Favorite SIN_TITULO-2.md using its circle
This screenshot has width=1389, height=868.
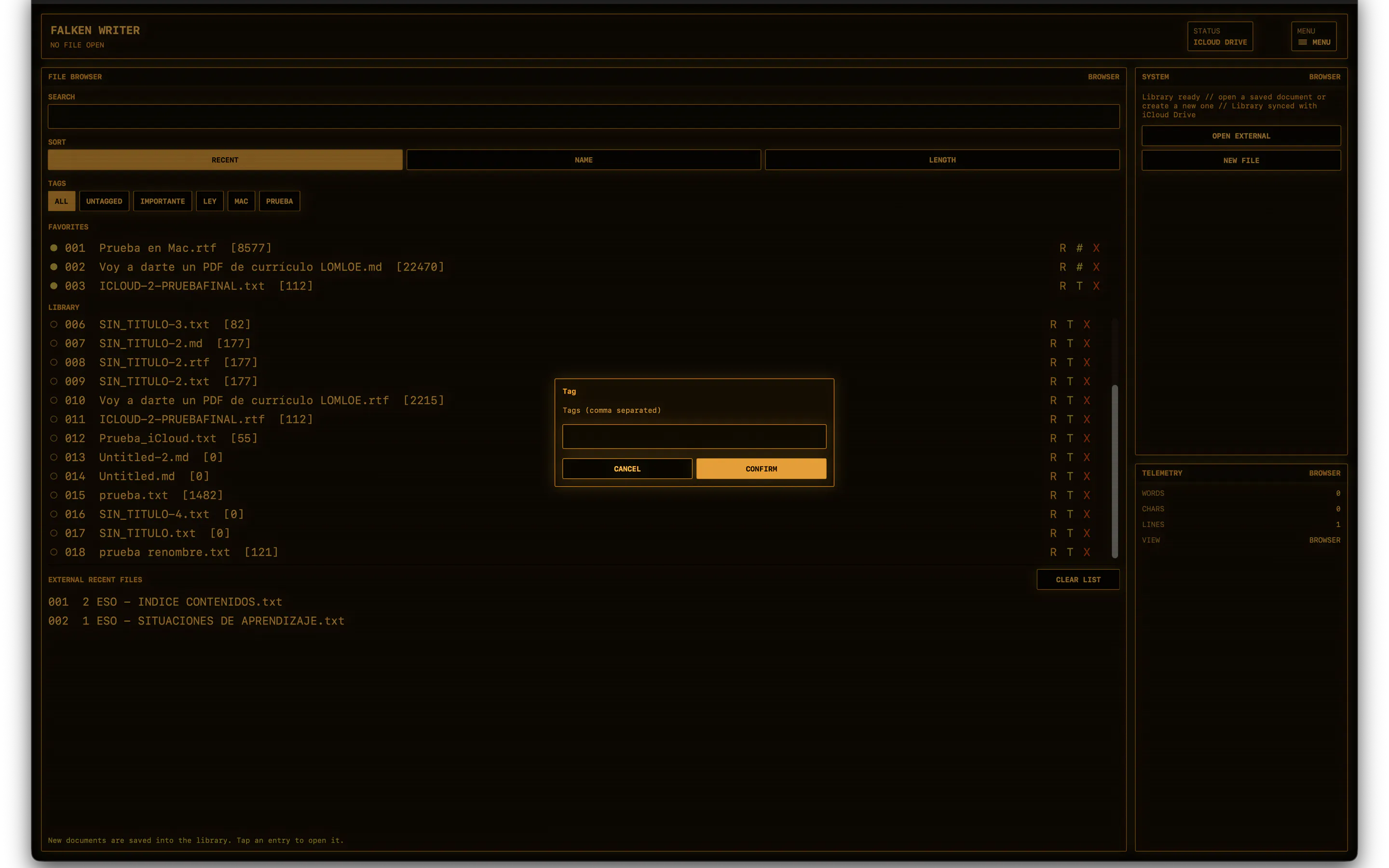[x=54, y=343]
